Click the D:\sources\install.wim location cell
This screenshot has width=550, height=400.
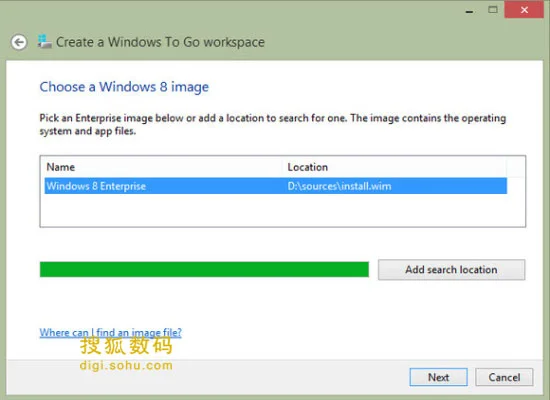click(340, 186)
